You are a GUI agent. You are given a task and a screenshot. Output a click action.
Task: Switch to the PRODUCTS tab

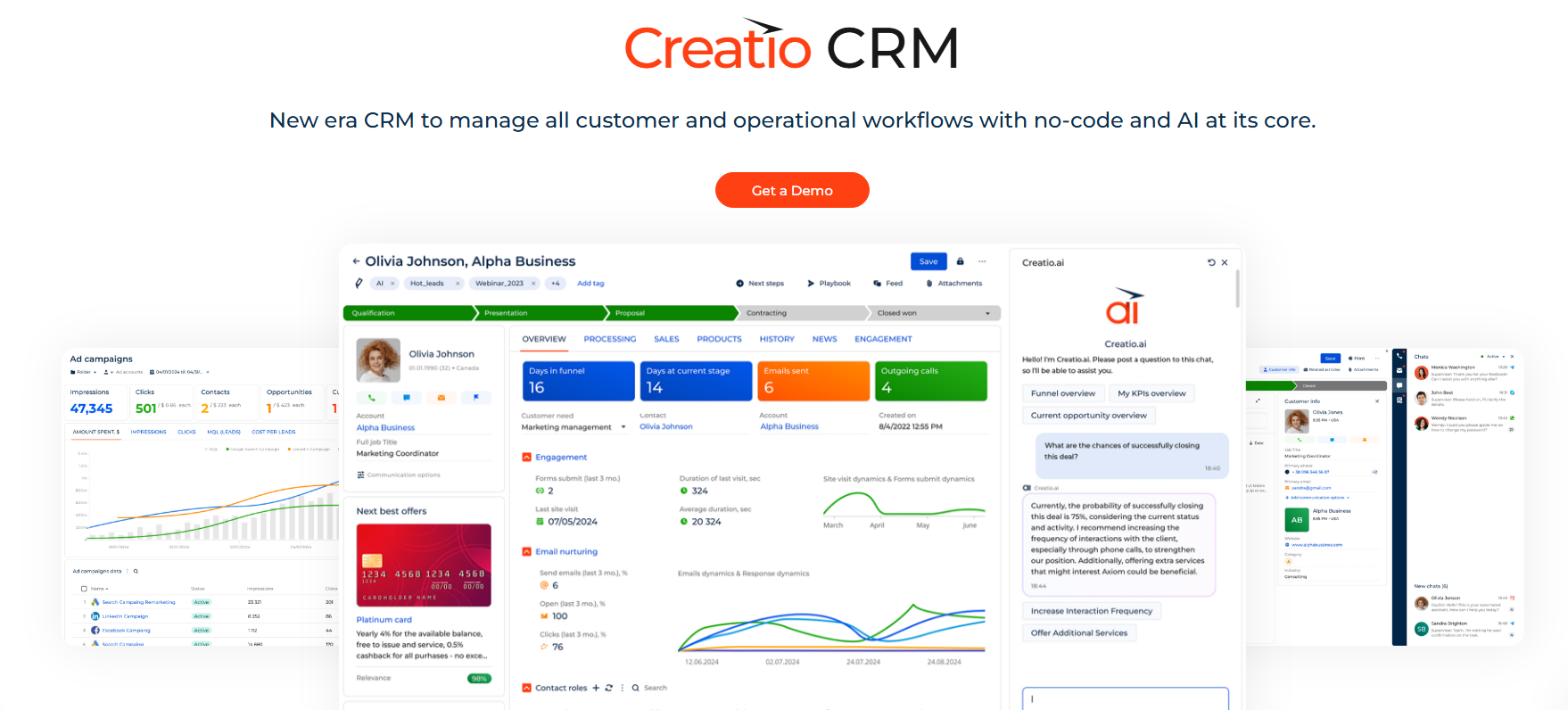pos(719,339)
